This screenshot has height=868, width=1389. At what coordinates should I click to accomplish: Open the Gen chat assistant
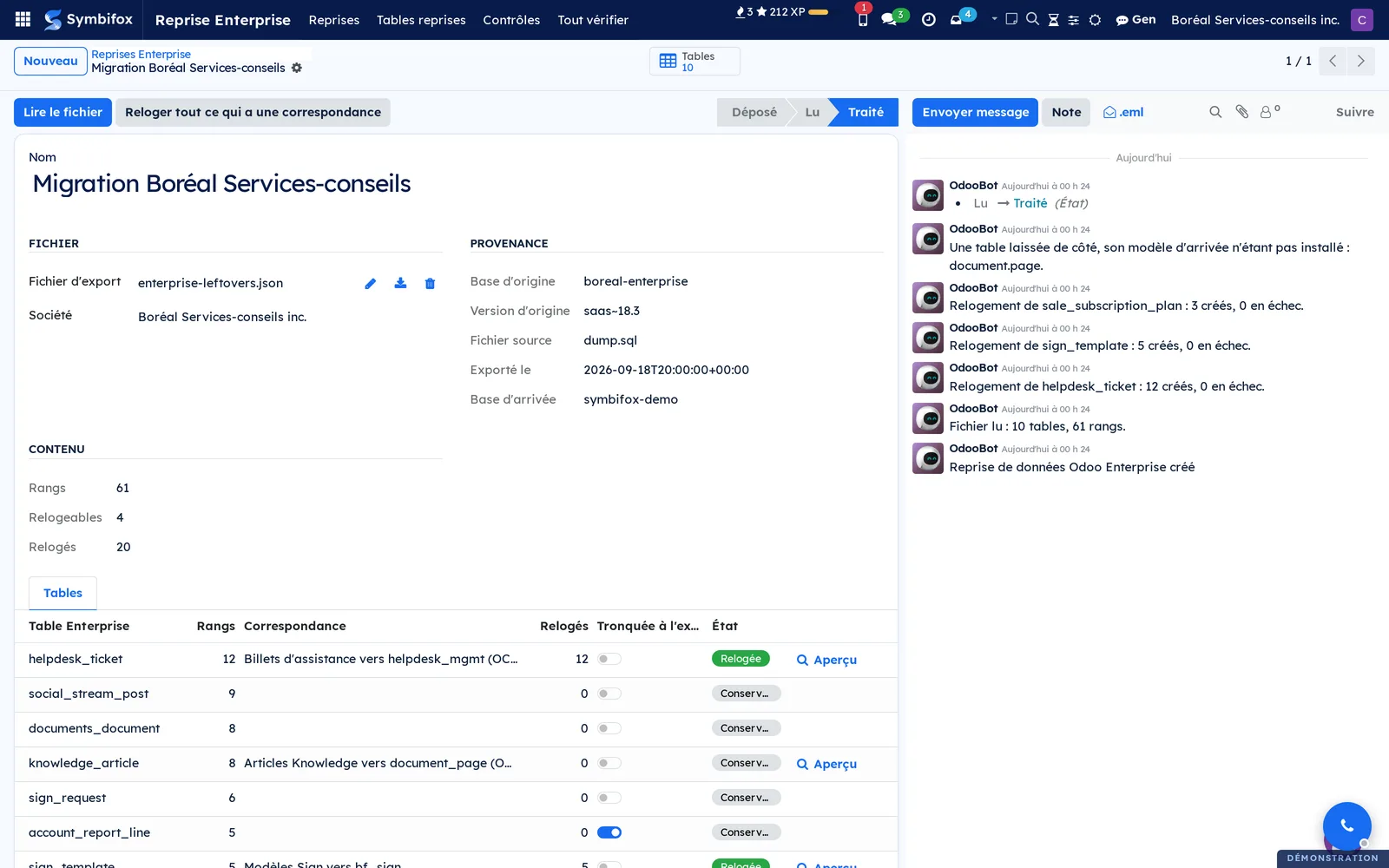(1136, 19)
